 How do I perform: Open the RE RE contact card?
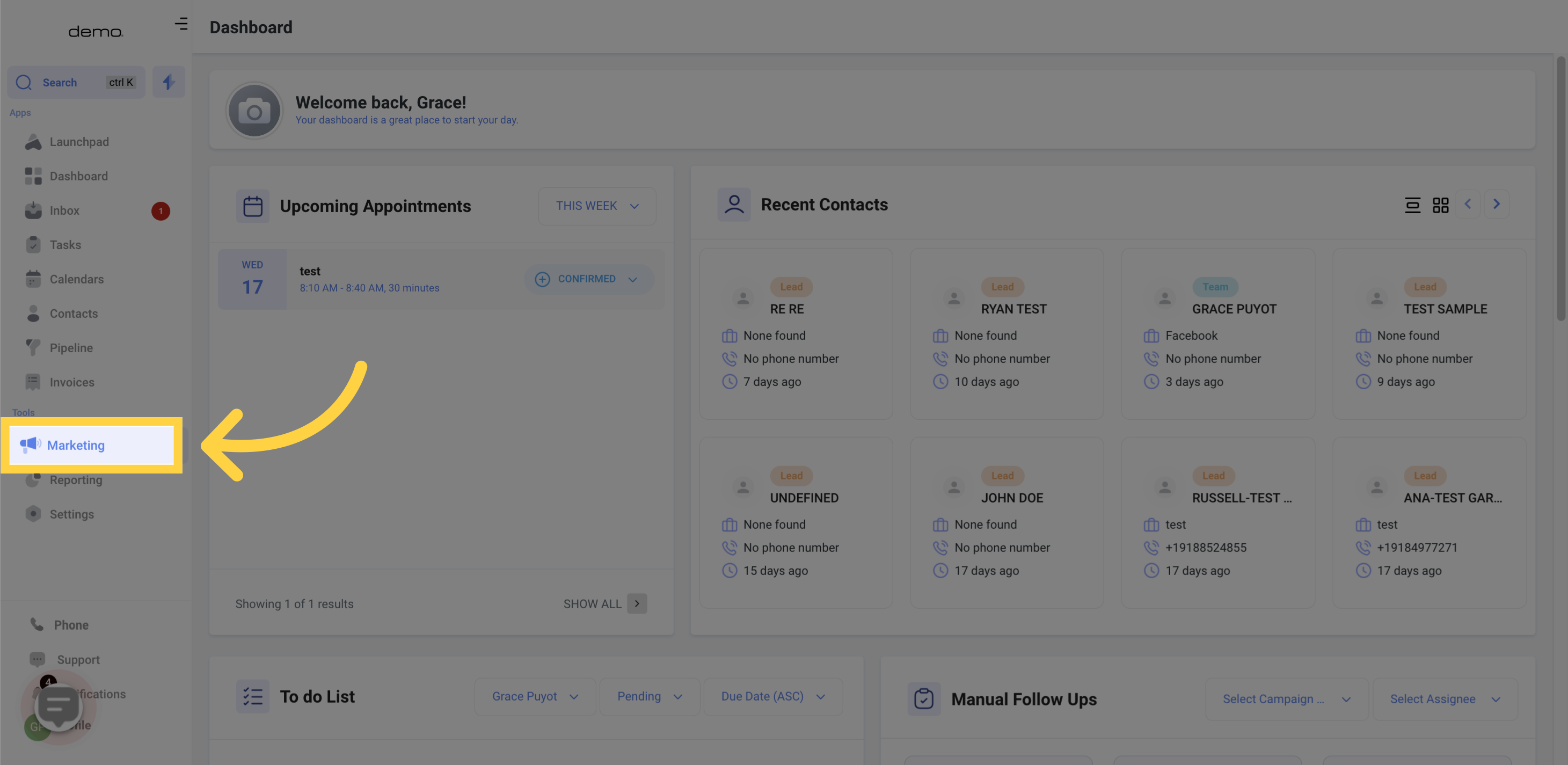pyautogui.click(x=796, y=333)
